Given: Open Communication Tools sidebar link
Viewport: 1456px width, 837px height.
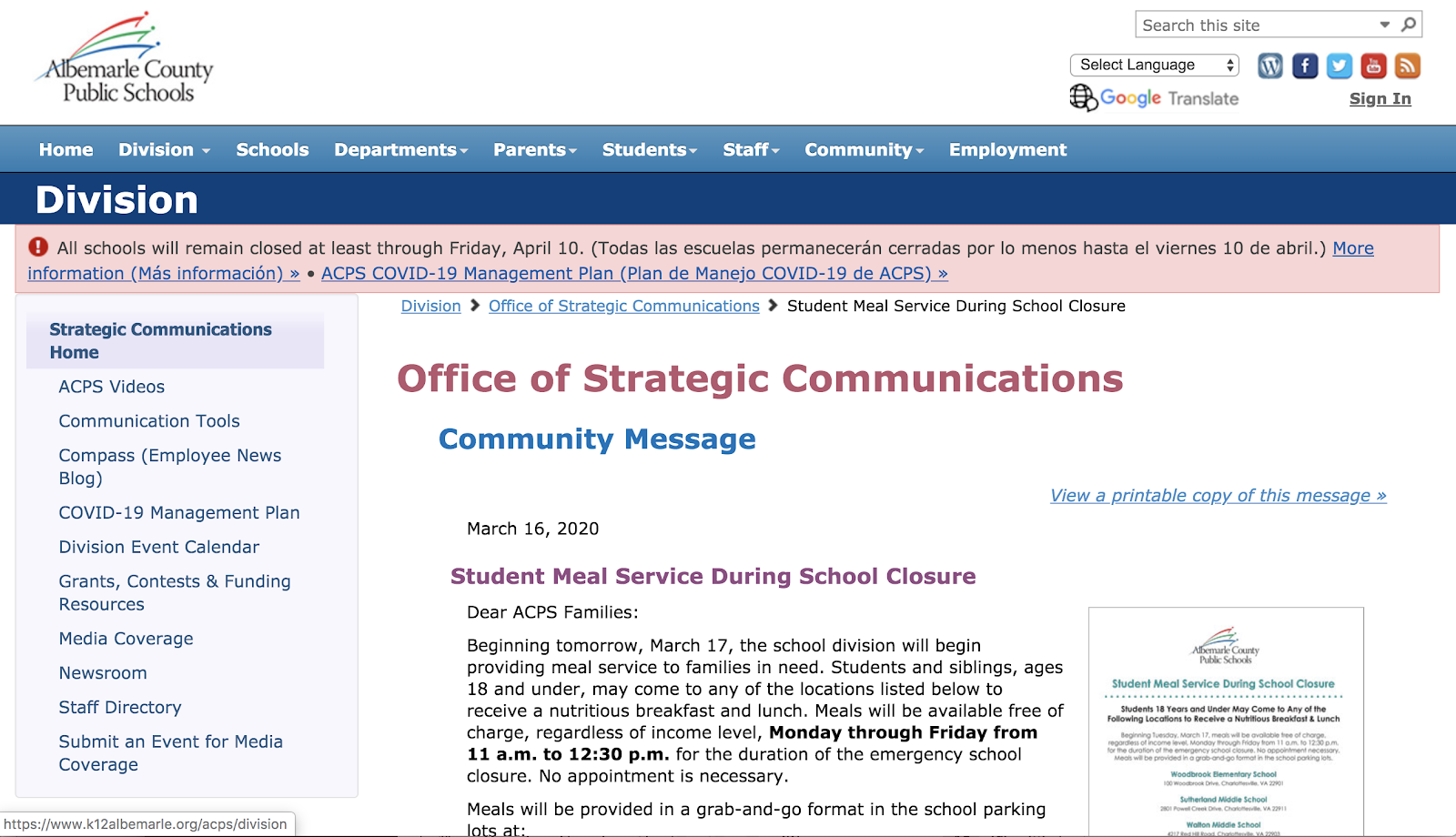Looking at the screenshot, I should [x=149, y=421].
